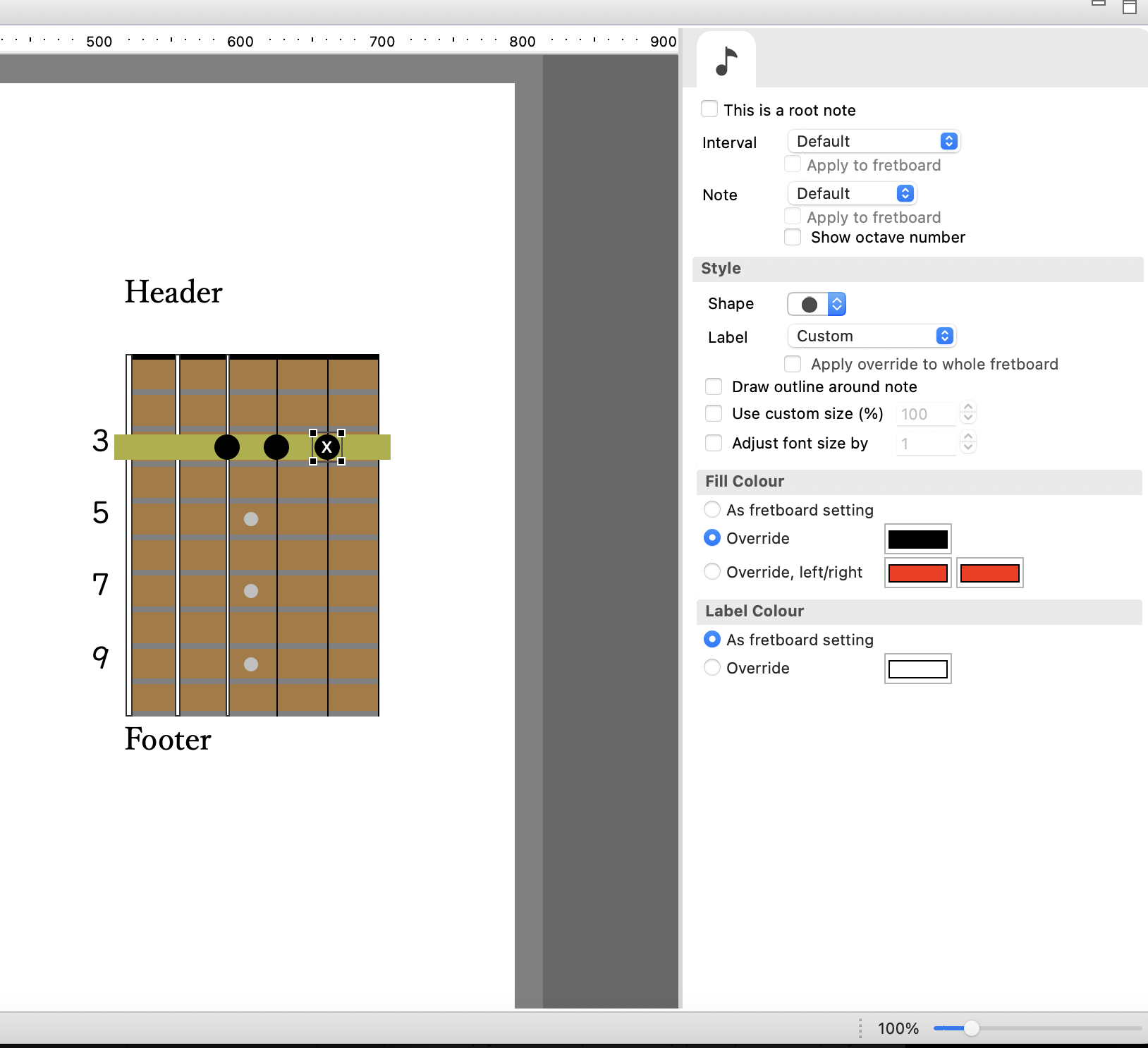Click the fret 5 inlay marker dot
This screenshot has height=1048, width=1148.
coord(251,519)
